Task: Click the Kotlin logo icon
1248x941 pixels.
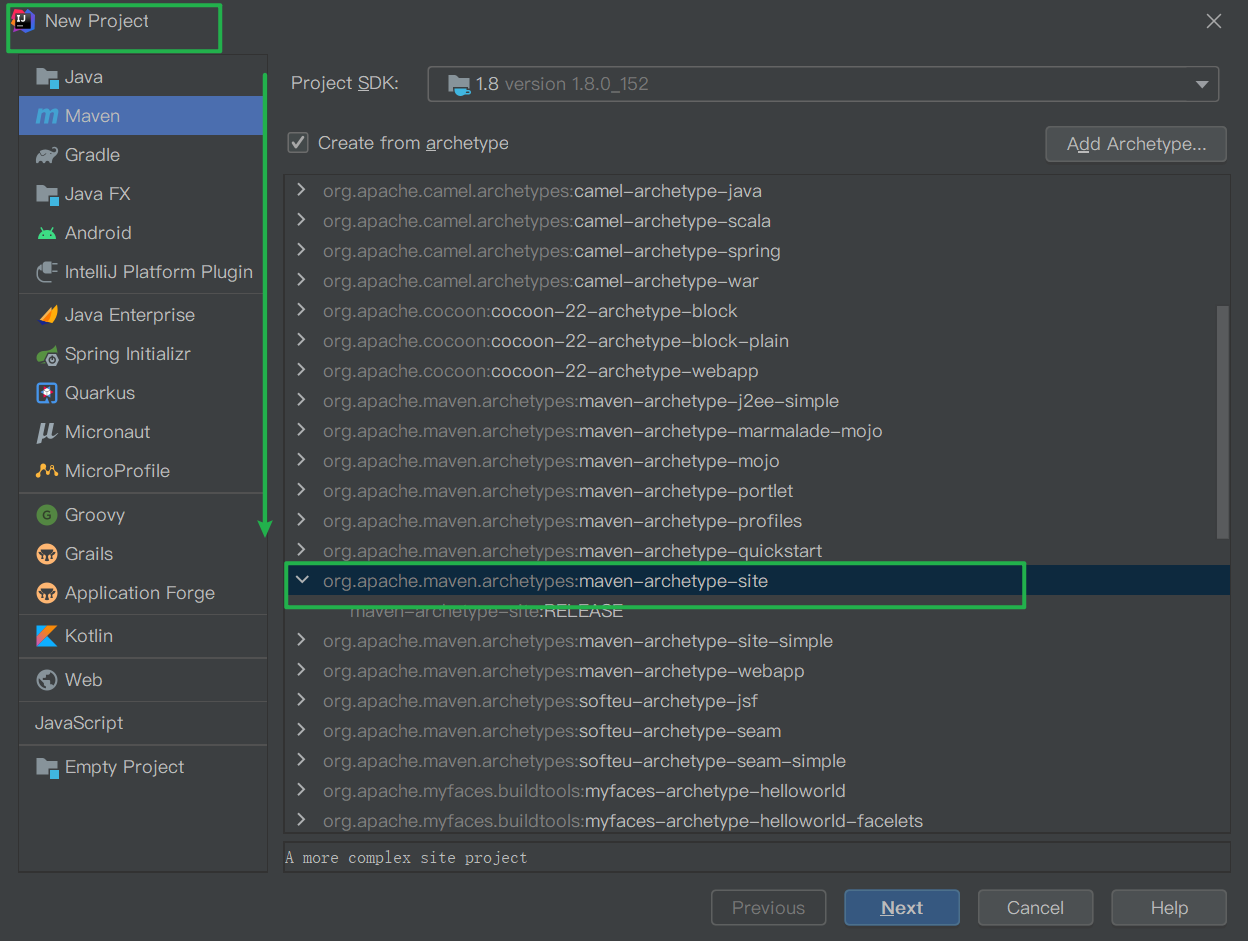Action: click(47, 636)
